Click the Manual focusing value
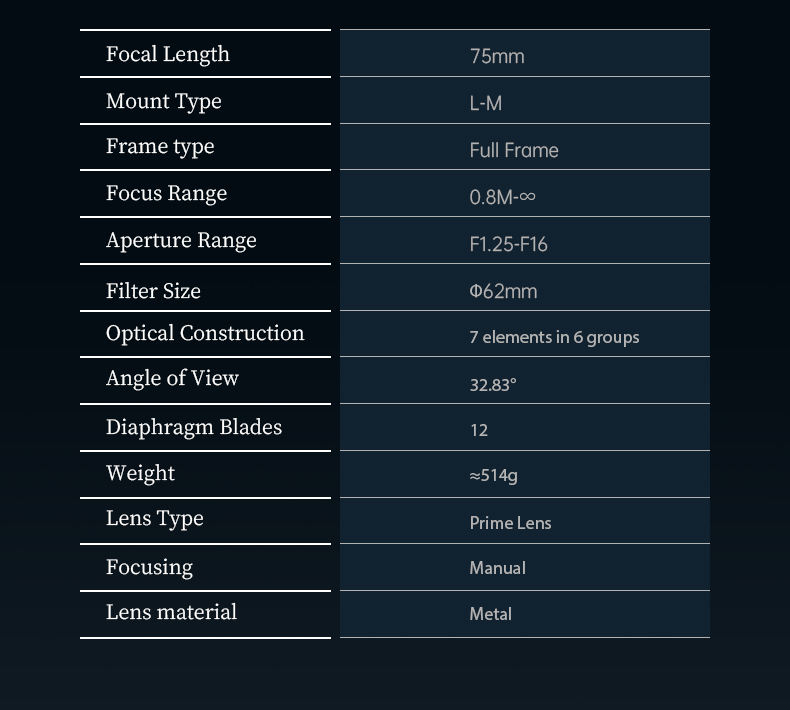Screen dimensions: 790x710 497,568
